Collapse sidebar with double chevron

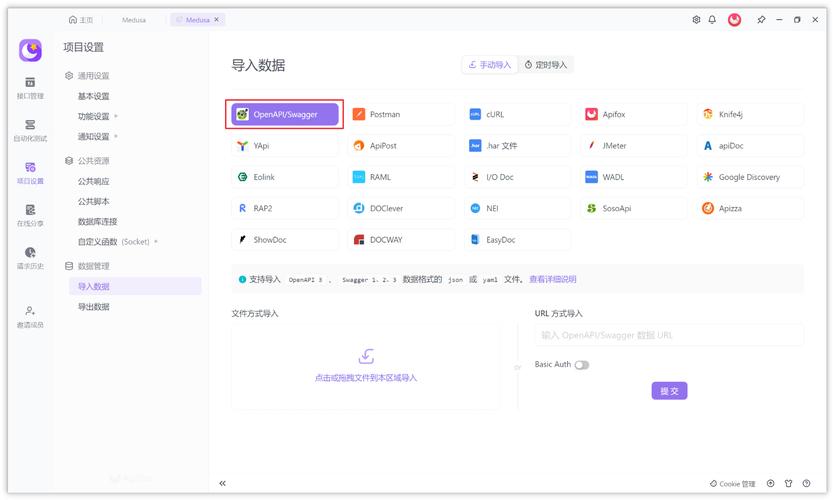click(223, 483)
